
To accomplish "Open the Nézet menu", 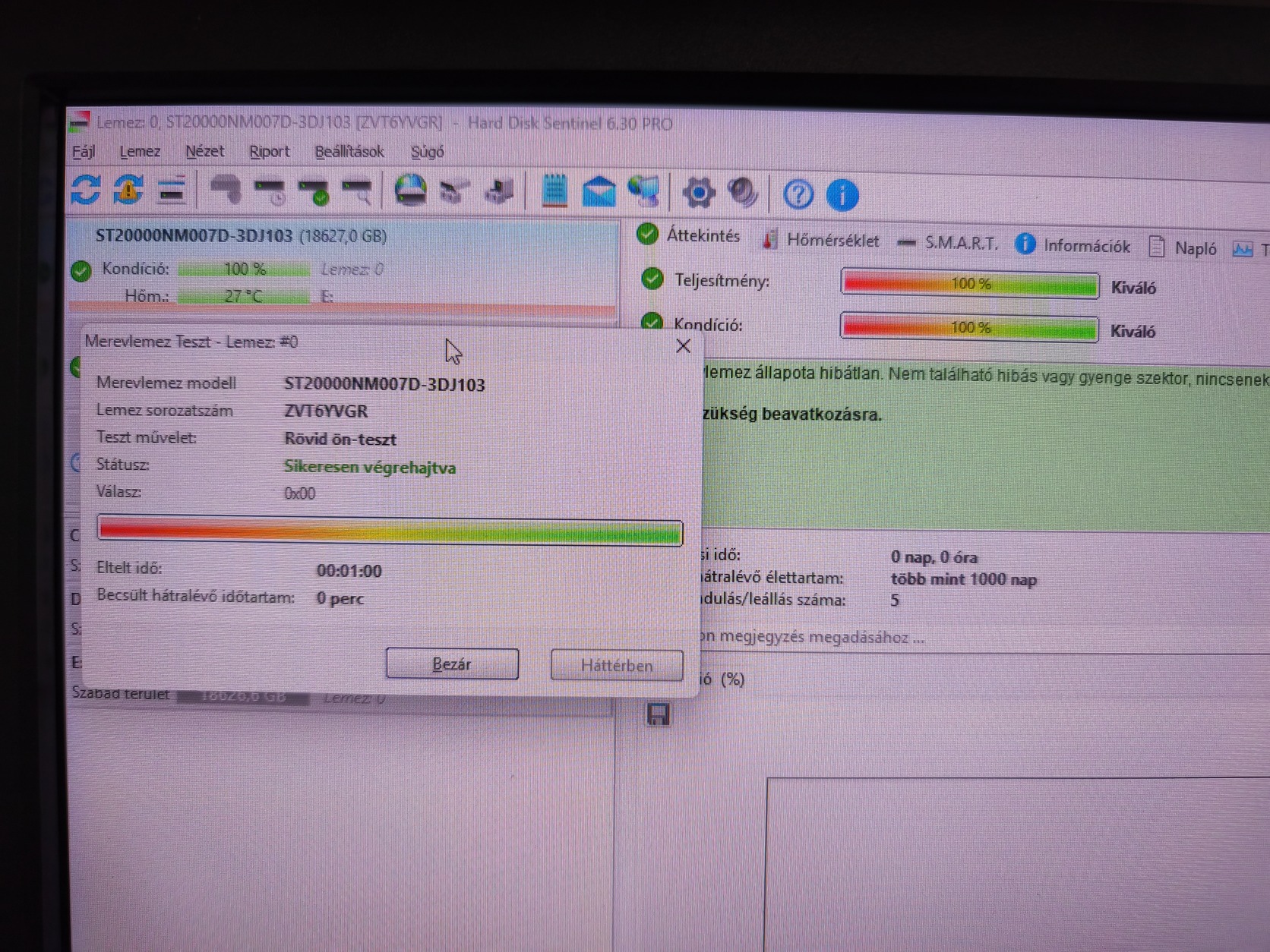I will coord(205,151).
